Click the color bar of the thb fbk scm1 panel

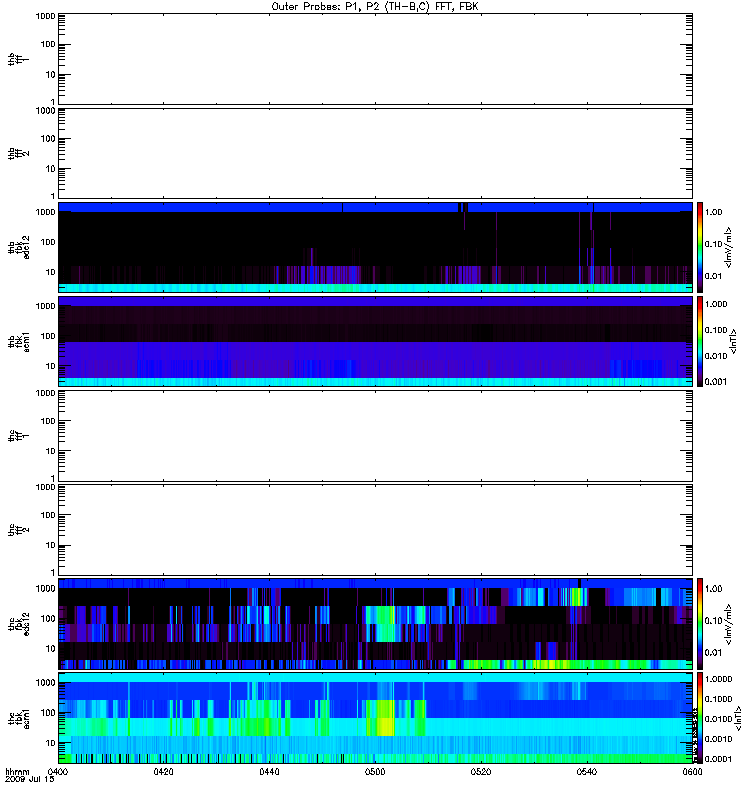tap(700, 341)
